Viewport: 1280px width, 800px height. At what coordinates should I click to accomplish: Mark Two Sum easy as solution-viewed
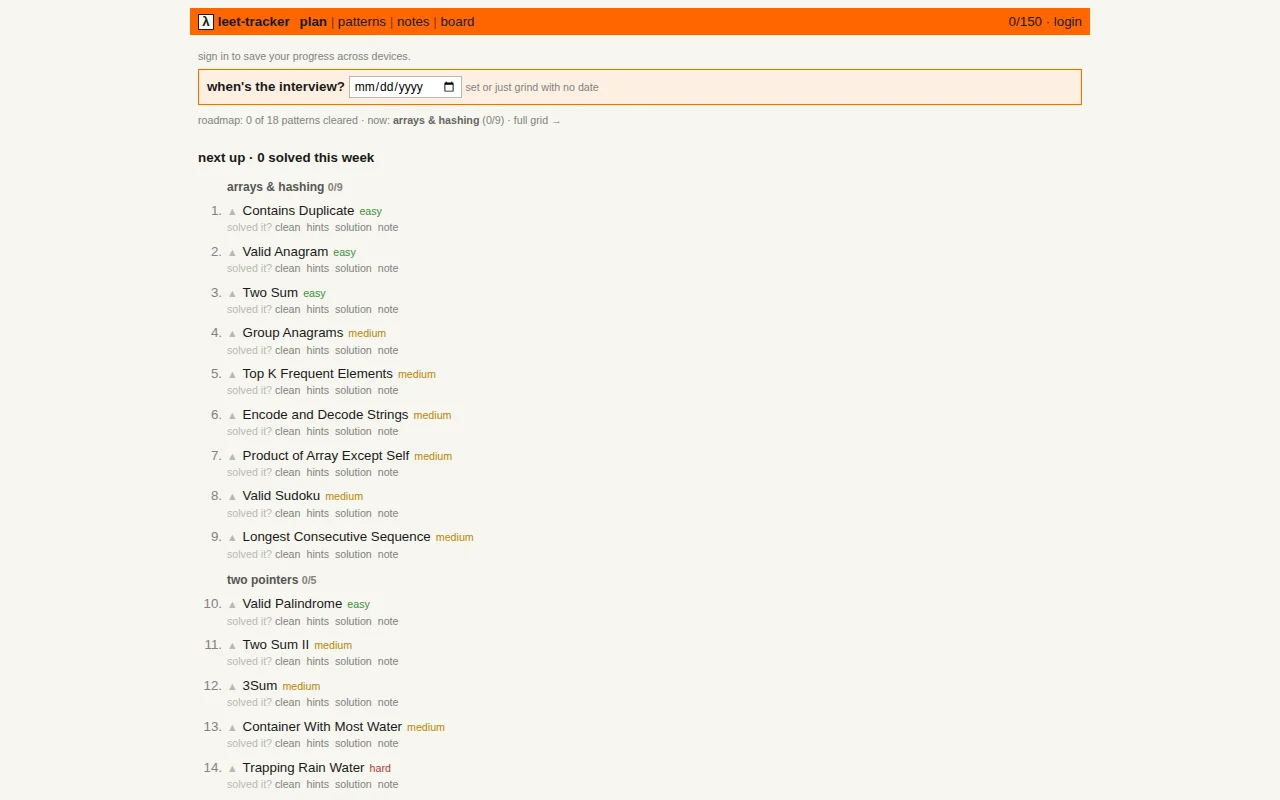[x=353, y=310]
